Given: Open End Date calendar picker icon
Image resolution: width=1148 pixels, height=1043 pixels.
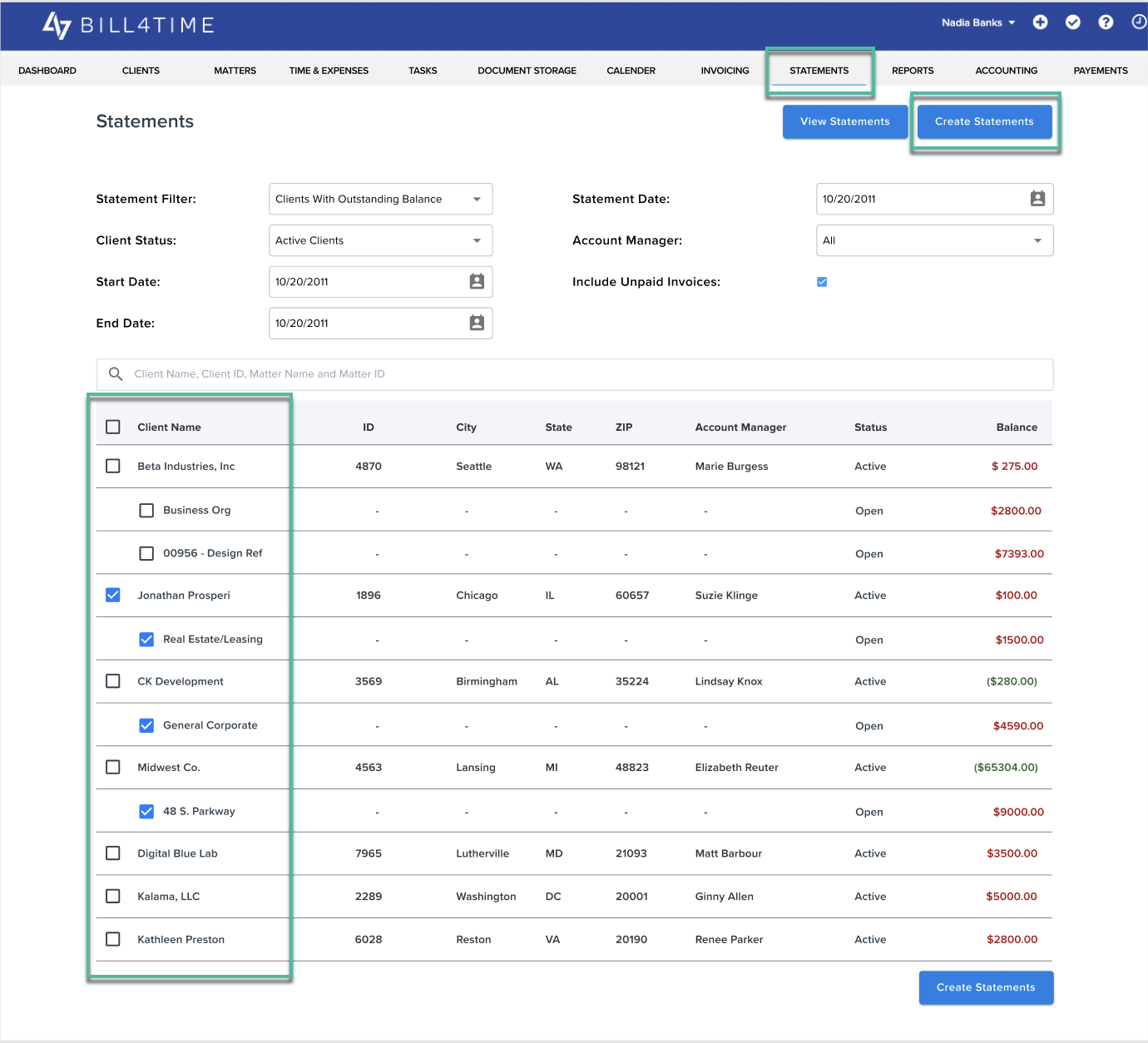Looking at the screenshot, I should coord(477,324).
